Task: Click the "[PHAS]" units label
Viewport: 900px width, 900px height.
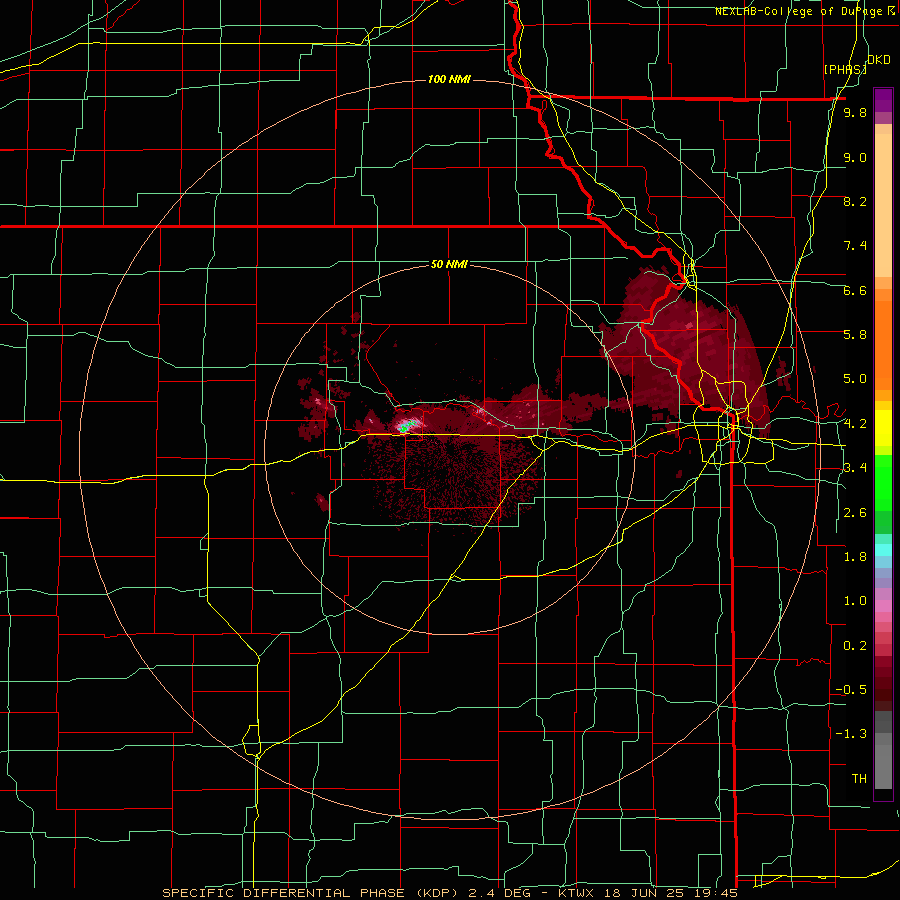Action: pyautogui.click(x=845, y=69)
